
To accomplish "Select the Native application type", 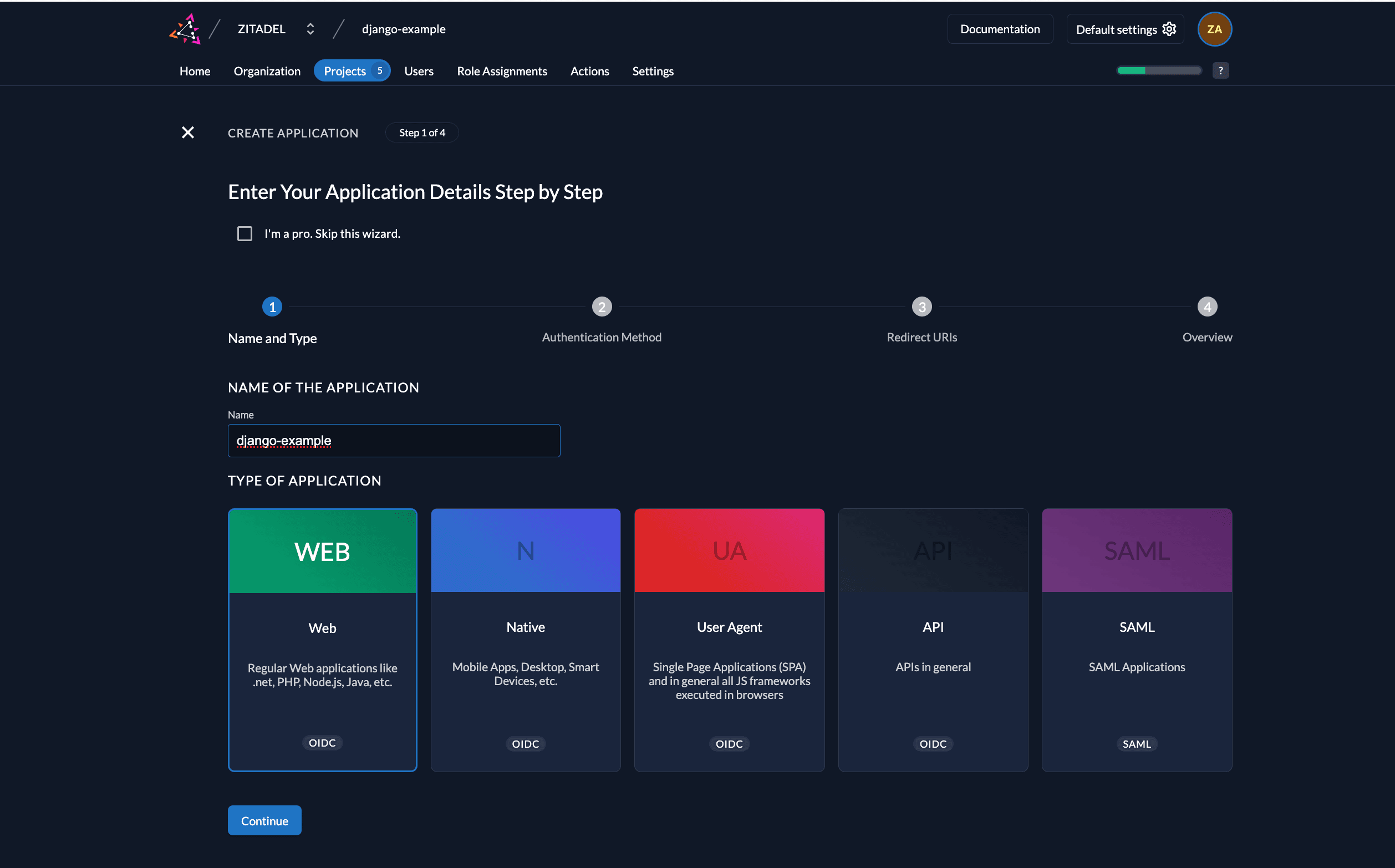I will pyautogui.click(x=525, y=639).
